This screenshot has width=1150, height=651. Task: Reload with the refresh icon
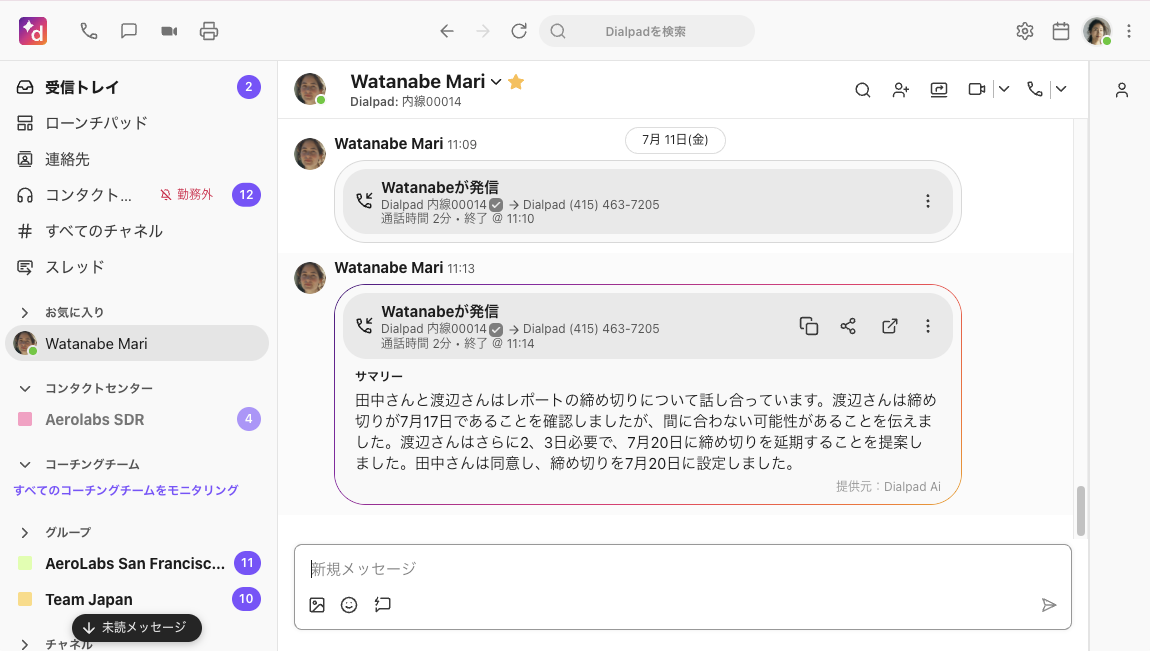(519, 31)
